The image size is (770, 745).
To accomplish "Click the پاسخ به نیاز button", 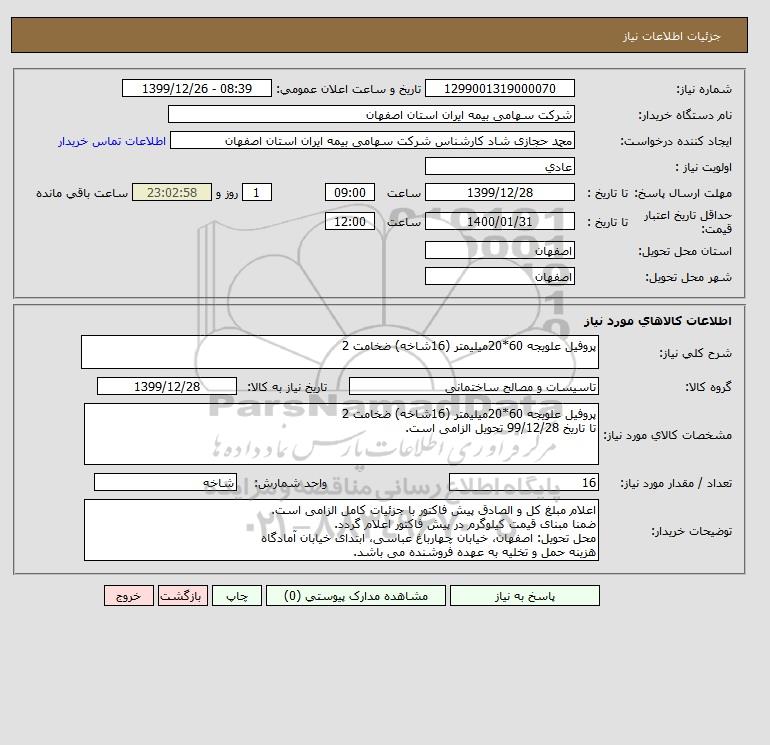I will [x=524, y=596].
